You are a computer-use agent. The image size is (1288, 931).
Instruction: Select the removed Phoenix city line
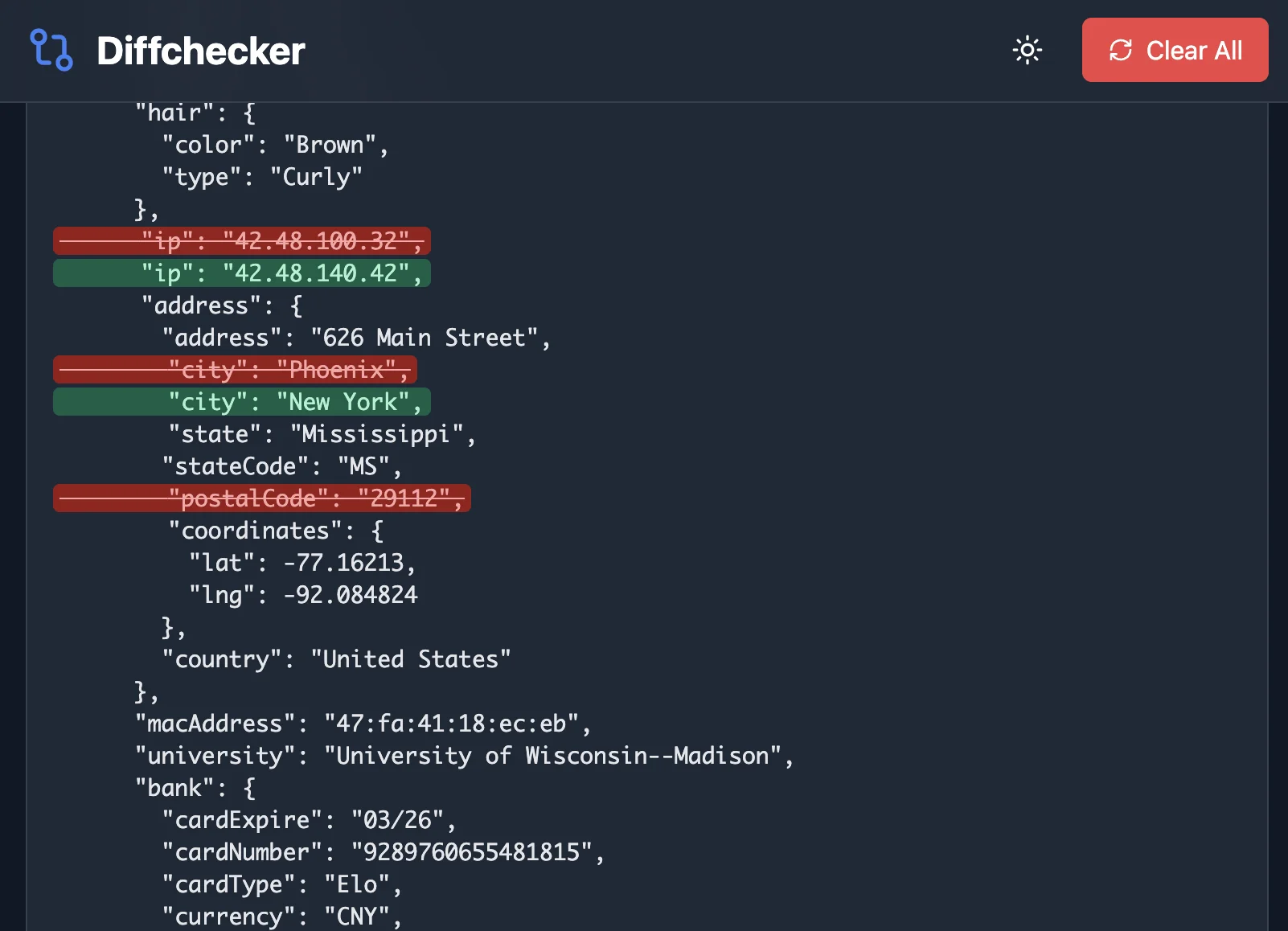(x=233, y=370)
